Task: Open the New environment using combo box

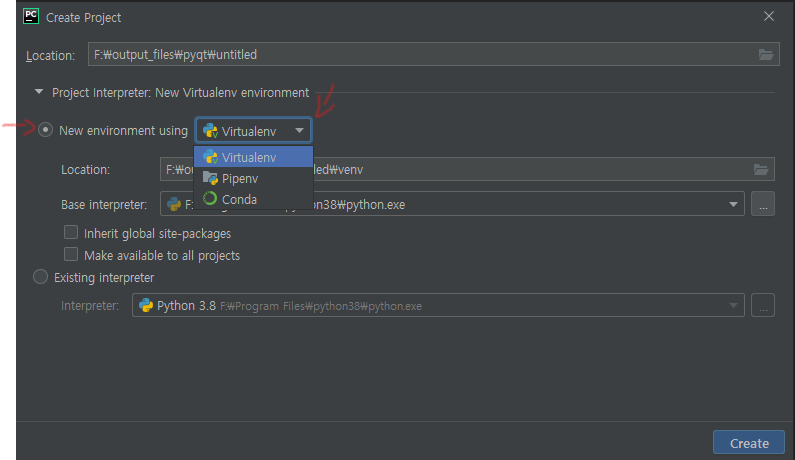Action: point(254,131)
